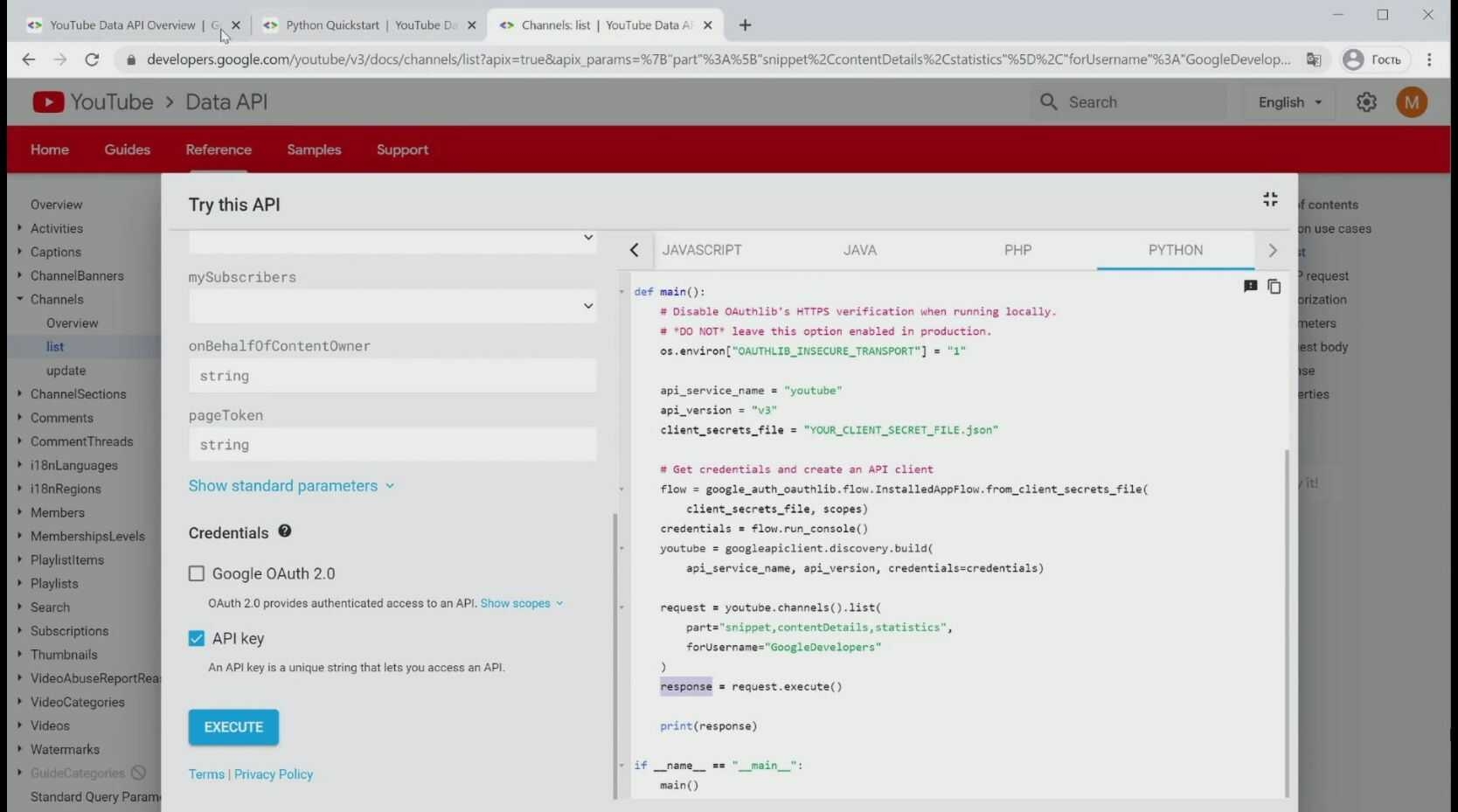Open the mySubscribers dropdown
This screenshot has height=812, width=1458.
tap(392, 306)
